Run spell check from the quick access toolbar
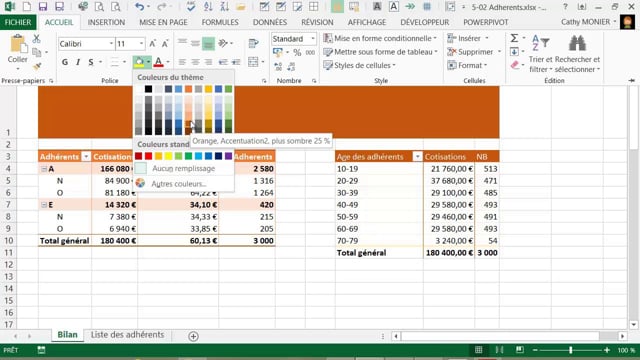Image resolution: width=640 pixels, height=360 pixels. coord(191,7)
